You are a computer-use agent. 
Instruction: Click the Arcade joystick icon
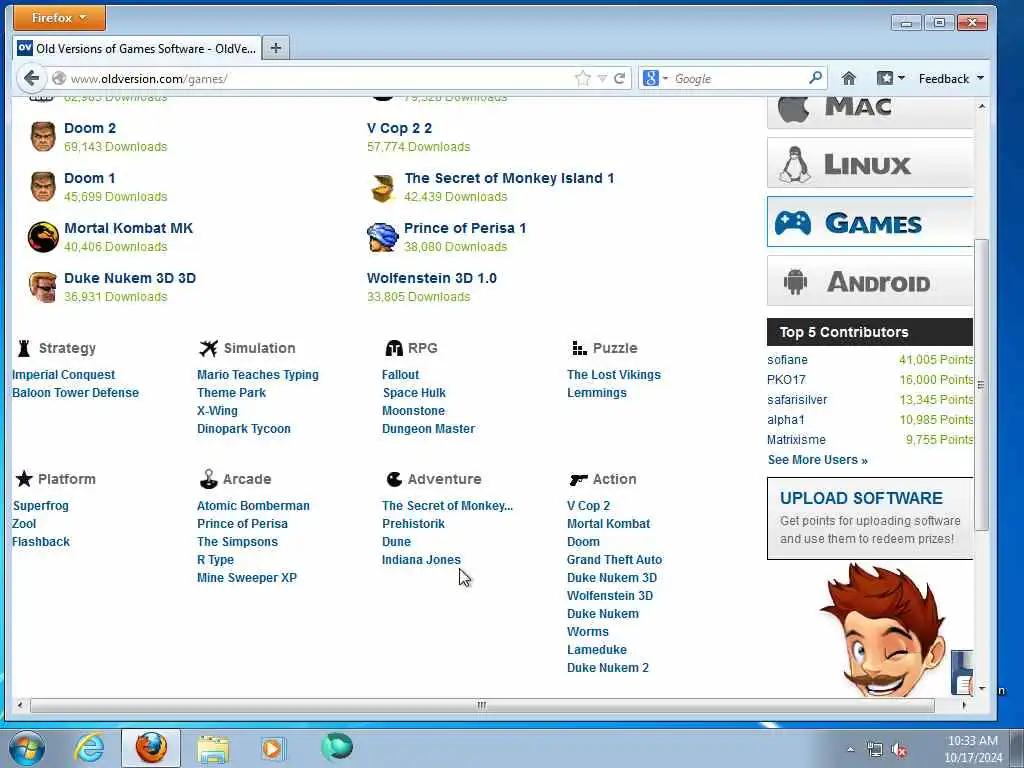click(208, 479)
